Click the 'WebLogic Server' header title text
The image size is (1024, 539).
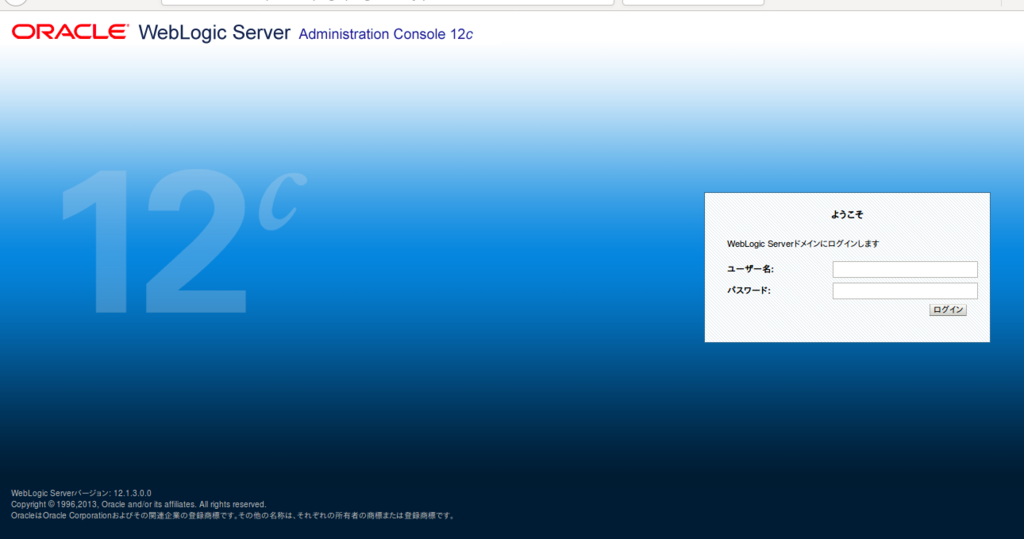point(214,33)
